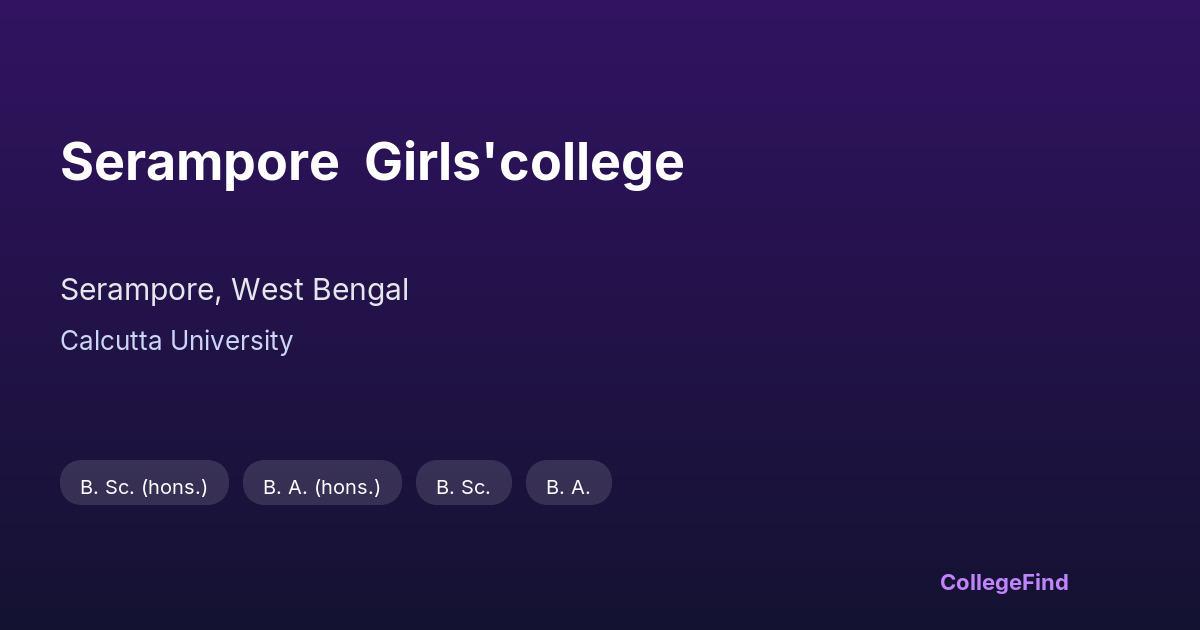
Task: Click the Find part of the CollegeFind logo
Action: [x=1047, y=583]
